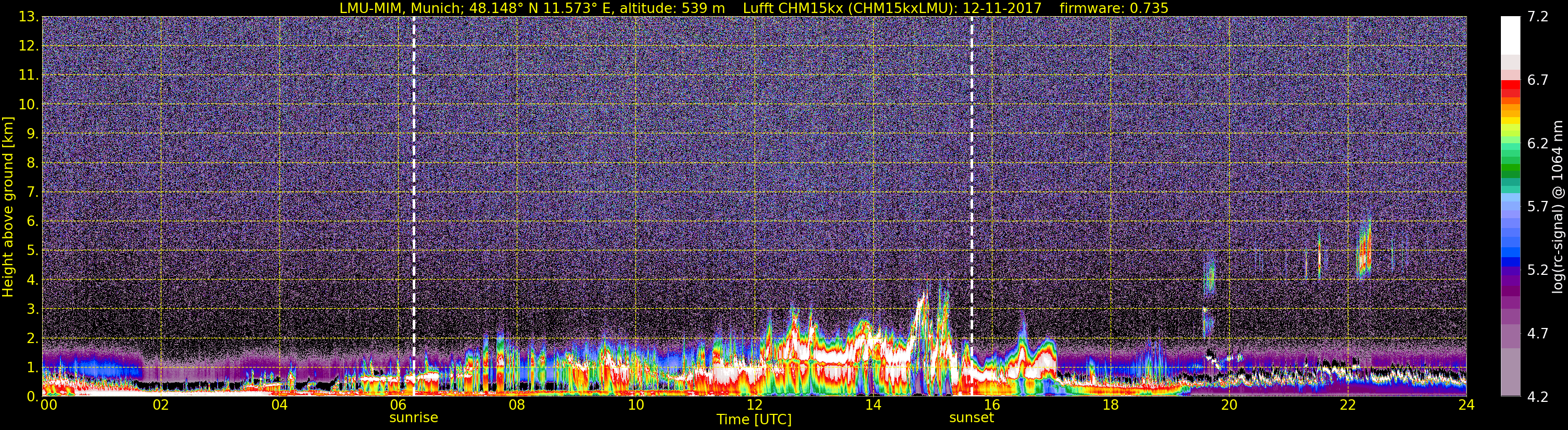1568x430 pixels.
Task: Click the colorbar value '5.2'
Action: 1538,270
